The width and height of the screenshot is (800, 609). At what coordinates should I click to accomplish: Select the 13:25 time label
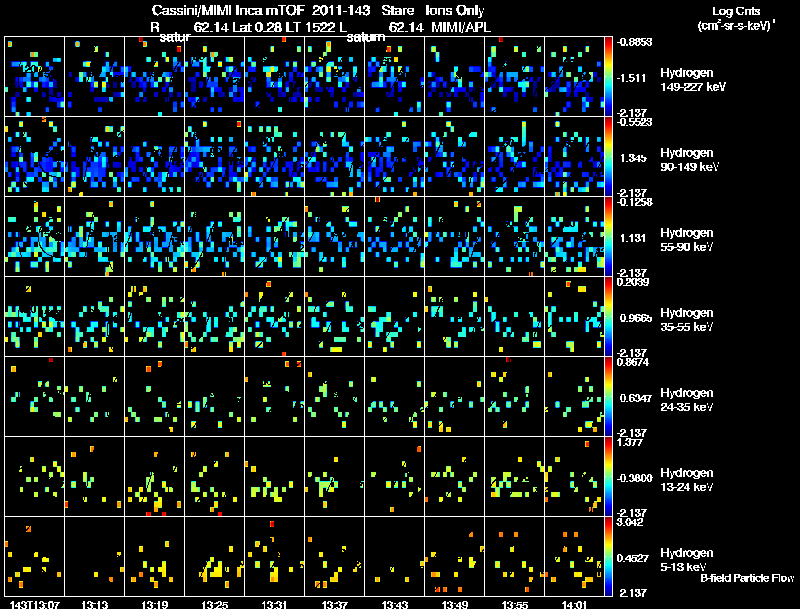tap(214, 603)
